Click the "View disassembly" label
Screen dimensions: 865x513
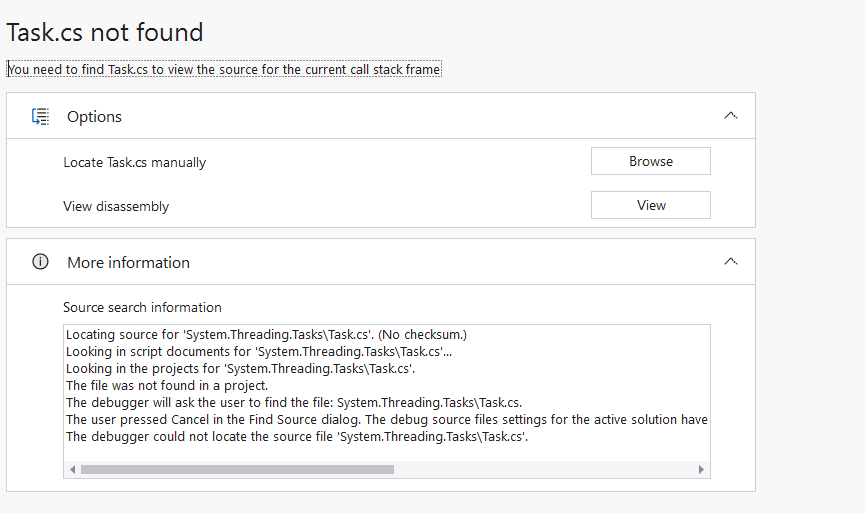(116, 206)
